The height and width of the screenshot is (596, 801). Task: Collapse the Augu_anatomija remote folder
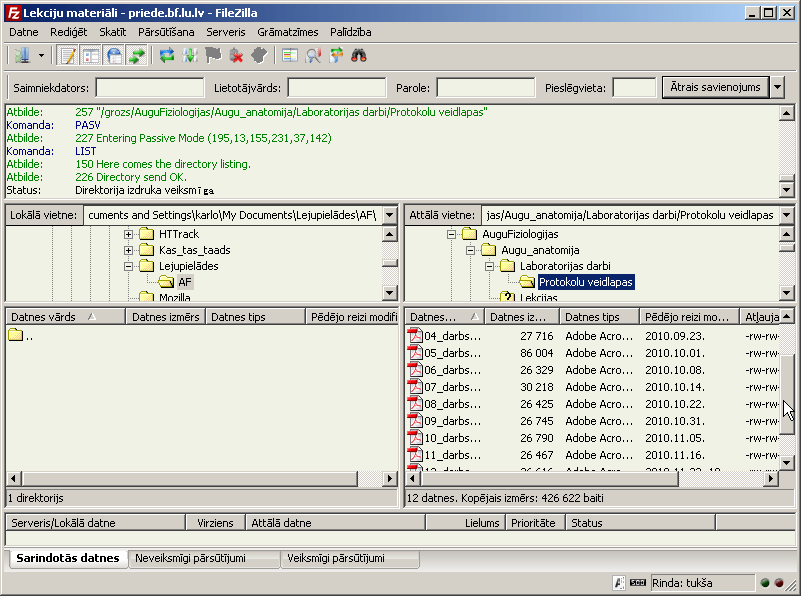pyautogui.click(x=470, y=250)
